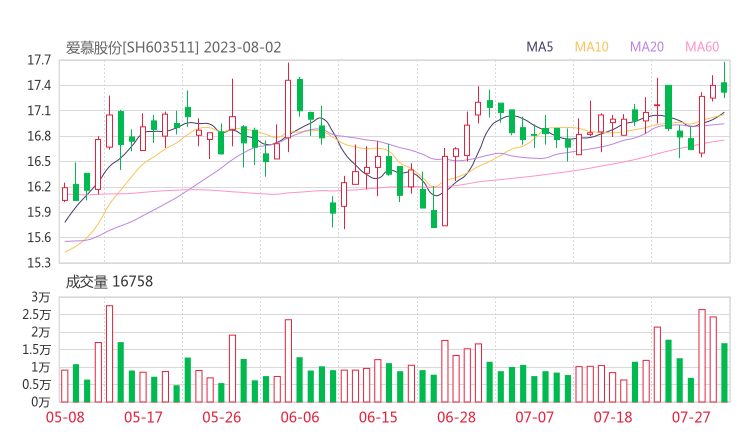This screenshot has width=740, height=440.
Task: Select the 05-08 date axis label
Action: click(x=65, y=417)
